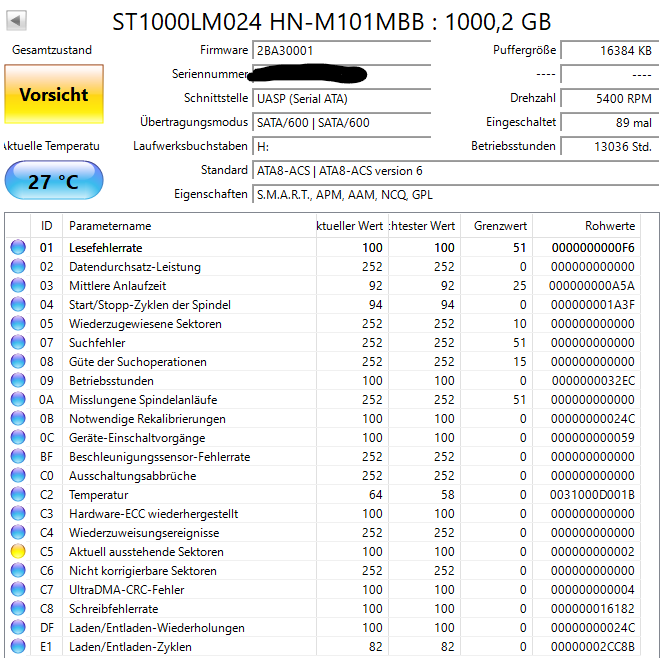Viewport: 665px width, 658px height.
Task: Click the Firmware field showing 2BA30001
Action: (341, 50)
